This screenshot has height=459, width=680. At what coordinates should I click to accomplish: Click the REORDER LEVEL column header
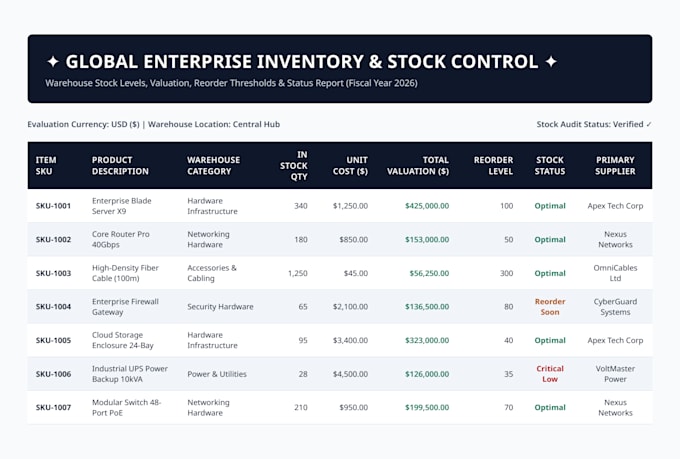494,166
